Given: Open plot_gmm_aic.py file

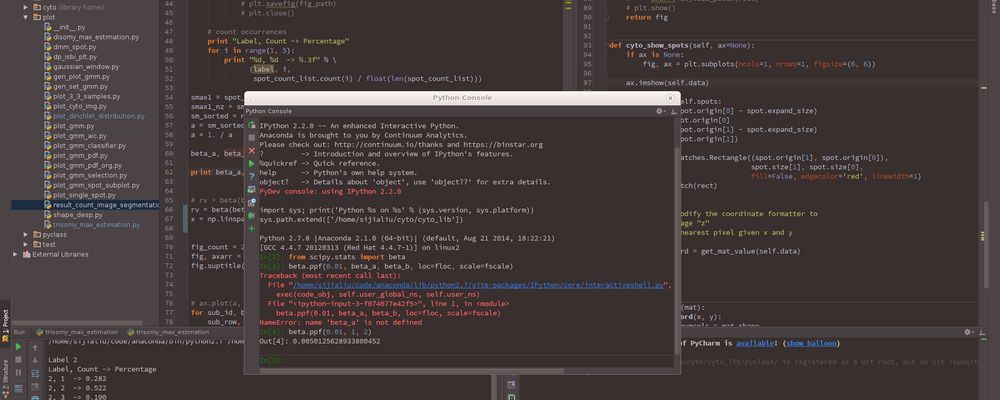Looking at the screenshot, I should click(x=80, y=136).
